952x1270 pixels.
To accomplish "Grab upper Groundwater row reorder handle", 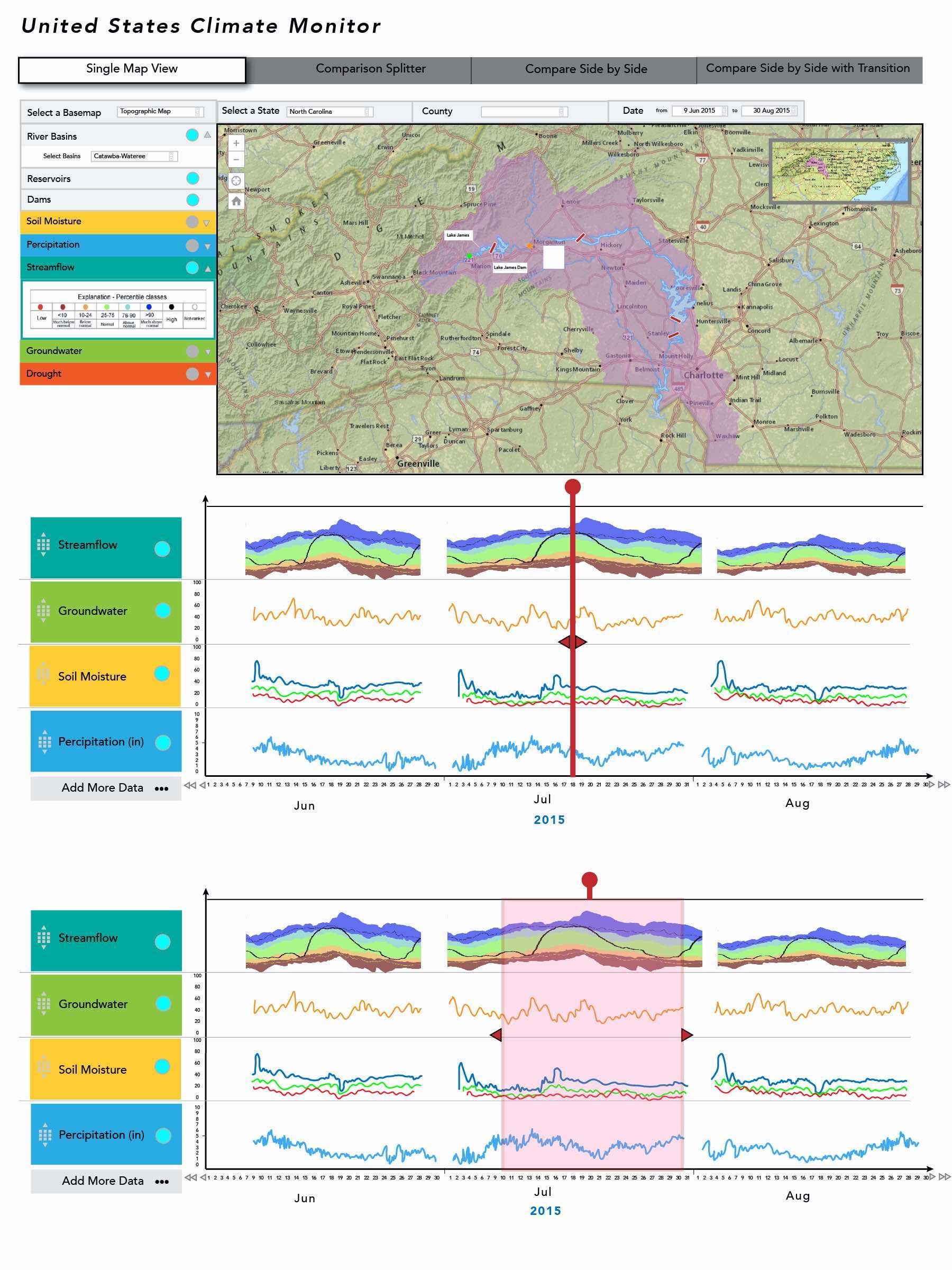I will (x=43, y=610).
